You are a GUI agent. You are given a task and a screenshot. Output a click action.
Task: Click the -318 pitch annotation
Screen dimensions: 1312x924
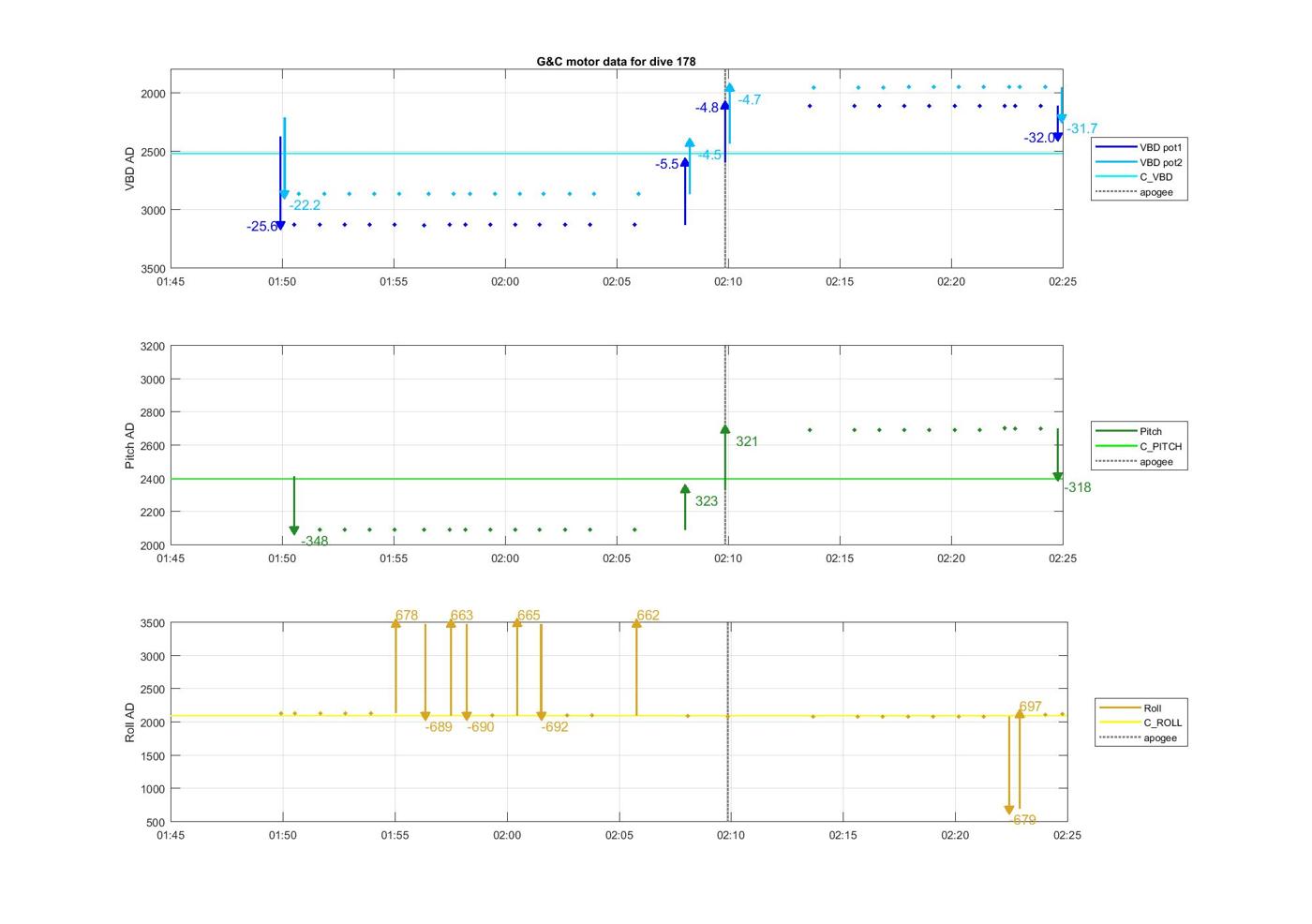coord(1077,487)
